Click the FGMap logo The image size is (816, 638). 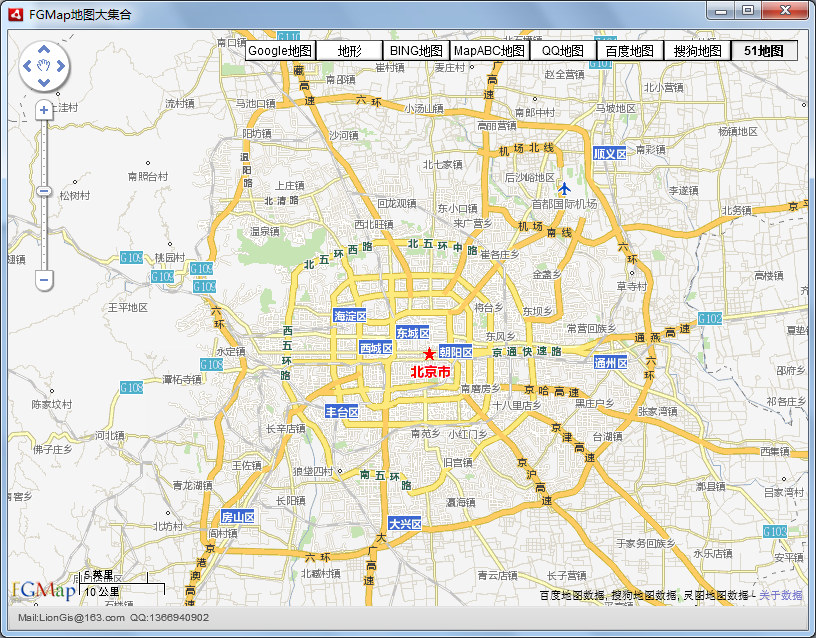44,589
